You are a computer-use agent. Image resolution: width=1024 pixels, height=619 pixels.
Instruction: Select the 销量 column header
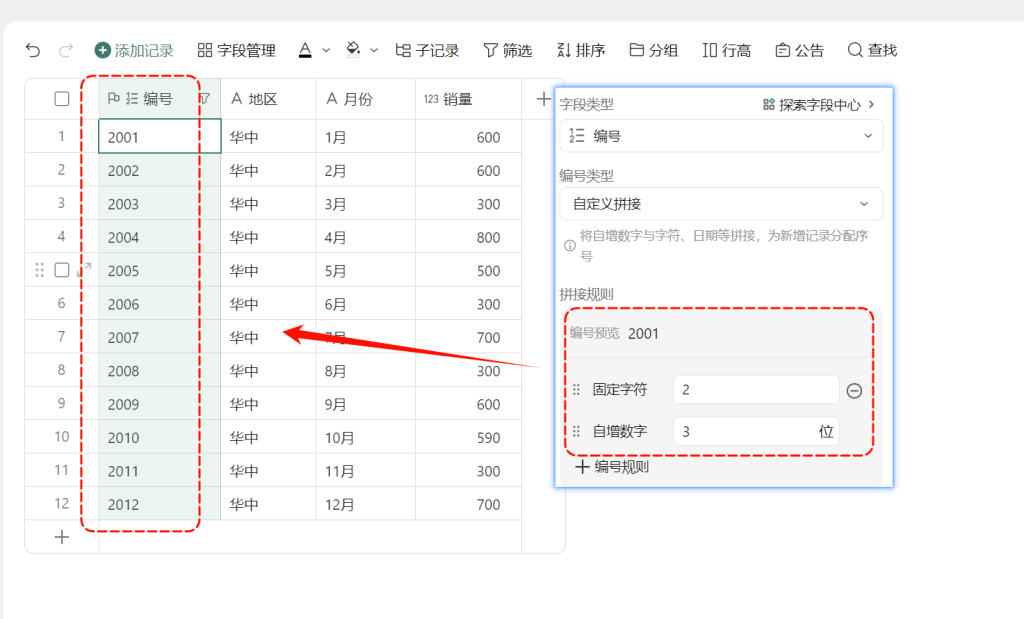[x=468, y=99]
